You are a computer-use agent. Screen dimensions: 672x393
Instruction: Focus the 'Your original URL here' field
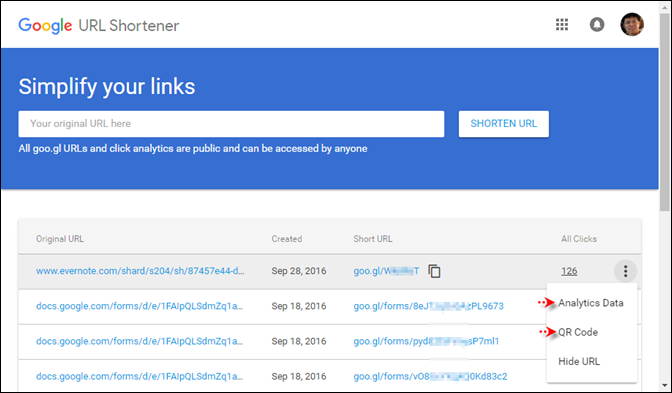(x=231, y=124)
